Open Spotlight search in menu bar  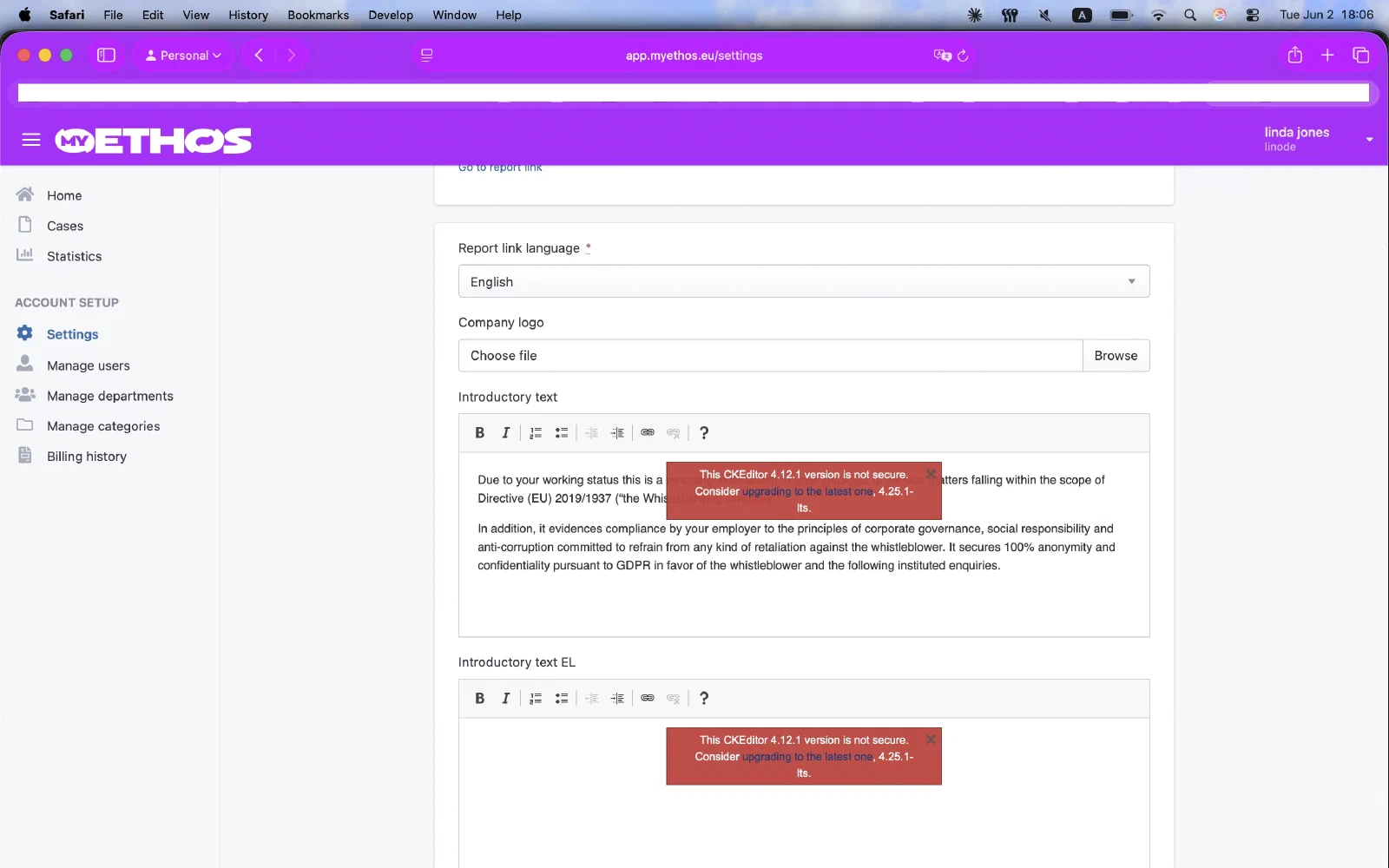(x=1190, y=15)
